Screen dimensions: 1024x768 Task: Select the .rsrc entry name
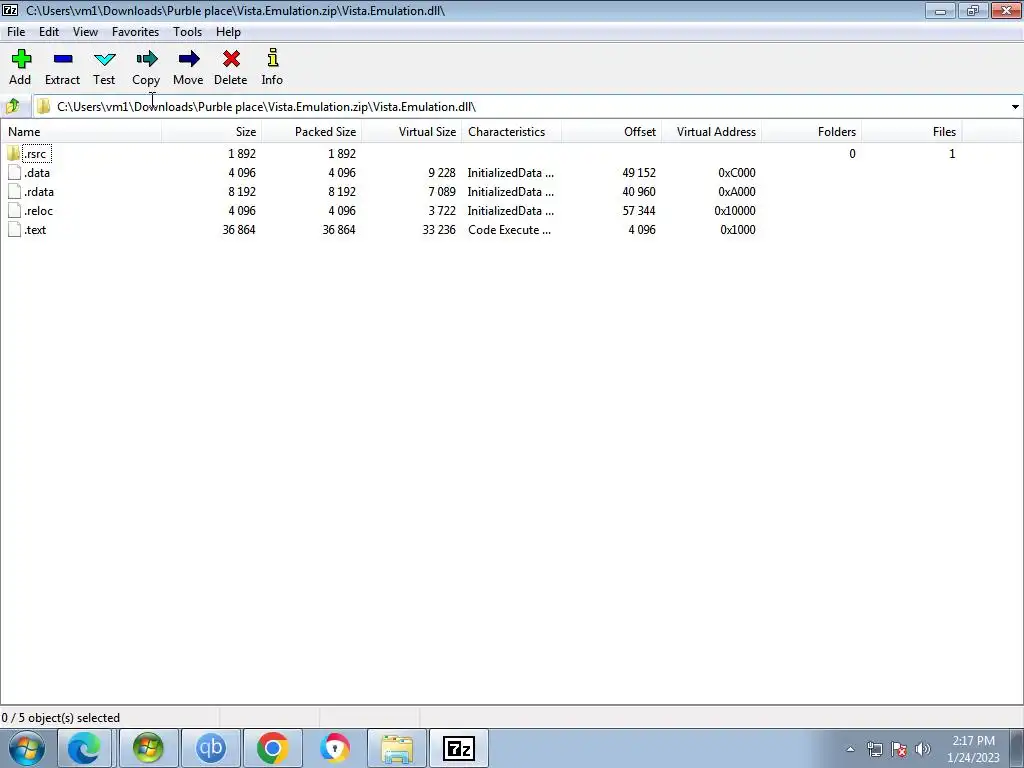pyautogui.click(x=36, y=154)
